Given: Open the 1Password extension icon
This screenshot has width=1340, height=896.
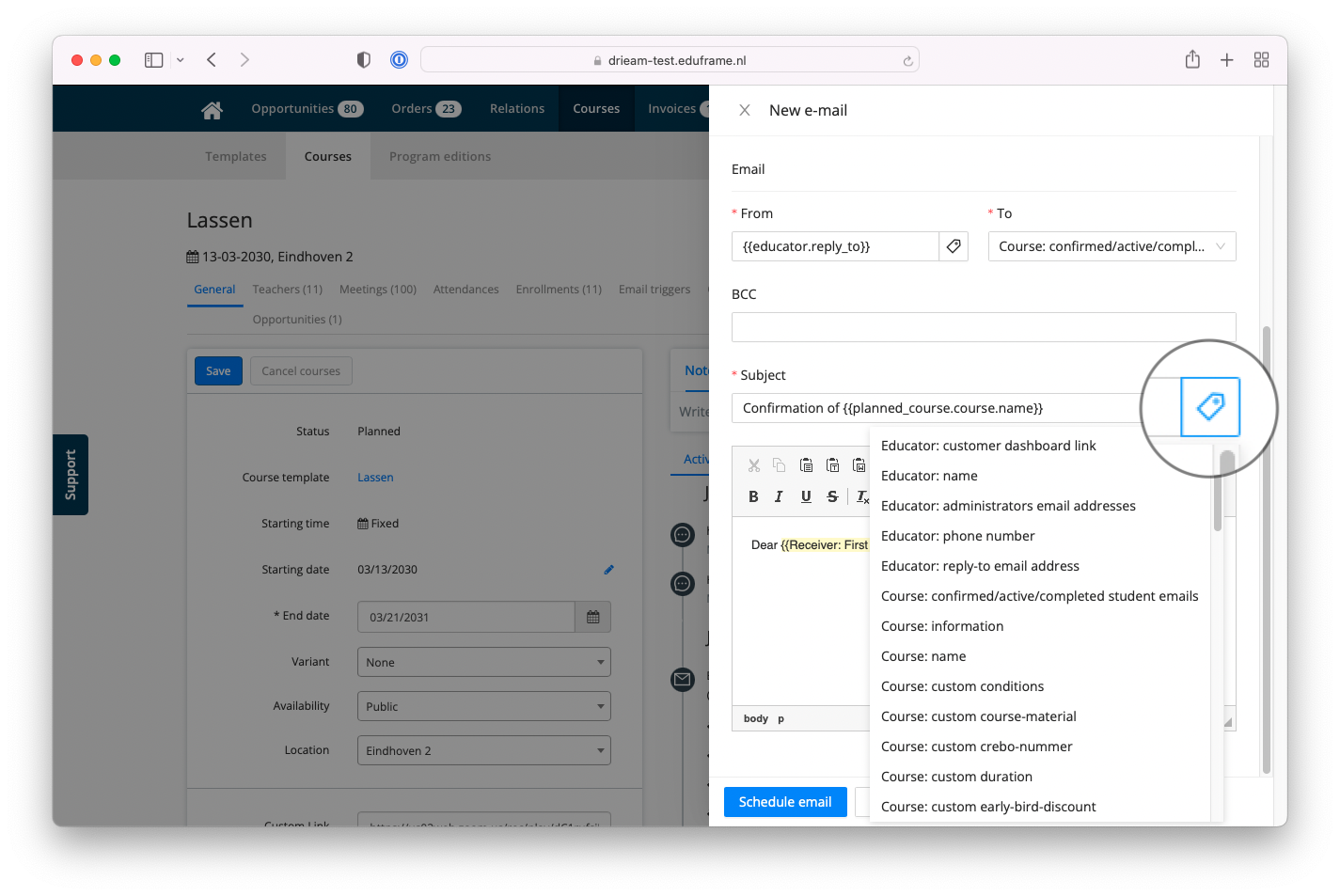Looking at the screenshot, I should [399, 60].
